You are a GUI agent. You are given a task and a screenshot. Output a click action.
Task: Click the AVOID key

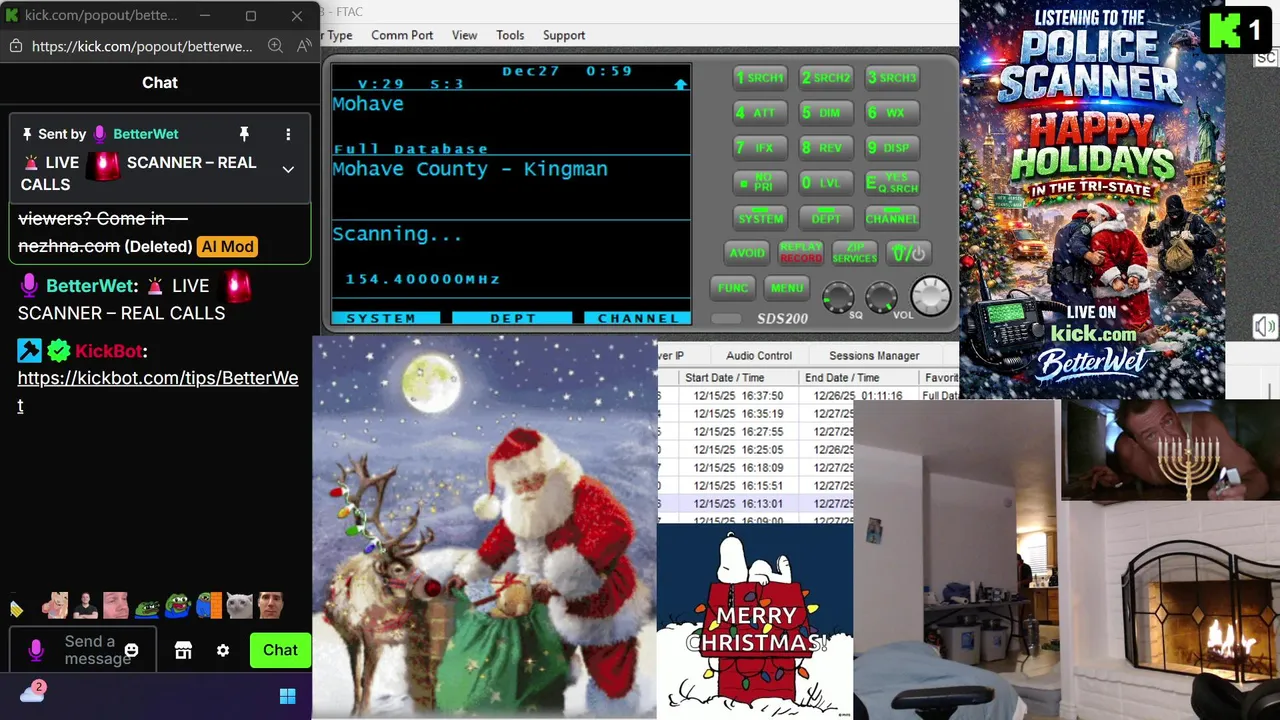746,253
